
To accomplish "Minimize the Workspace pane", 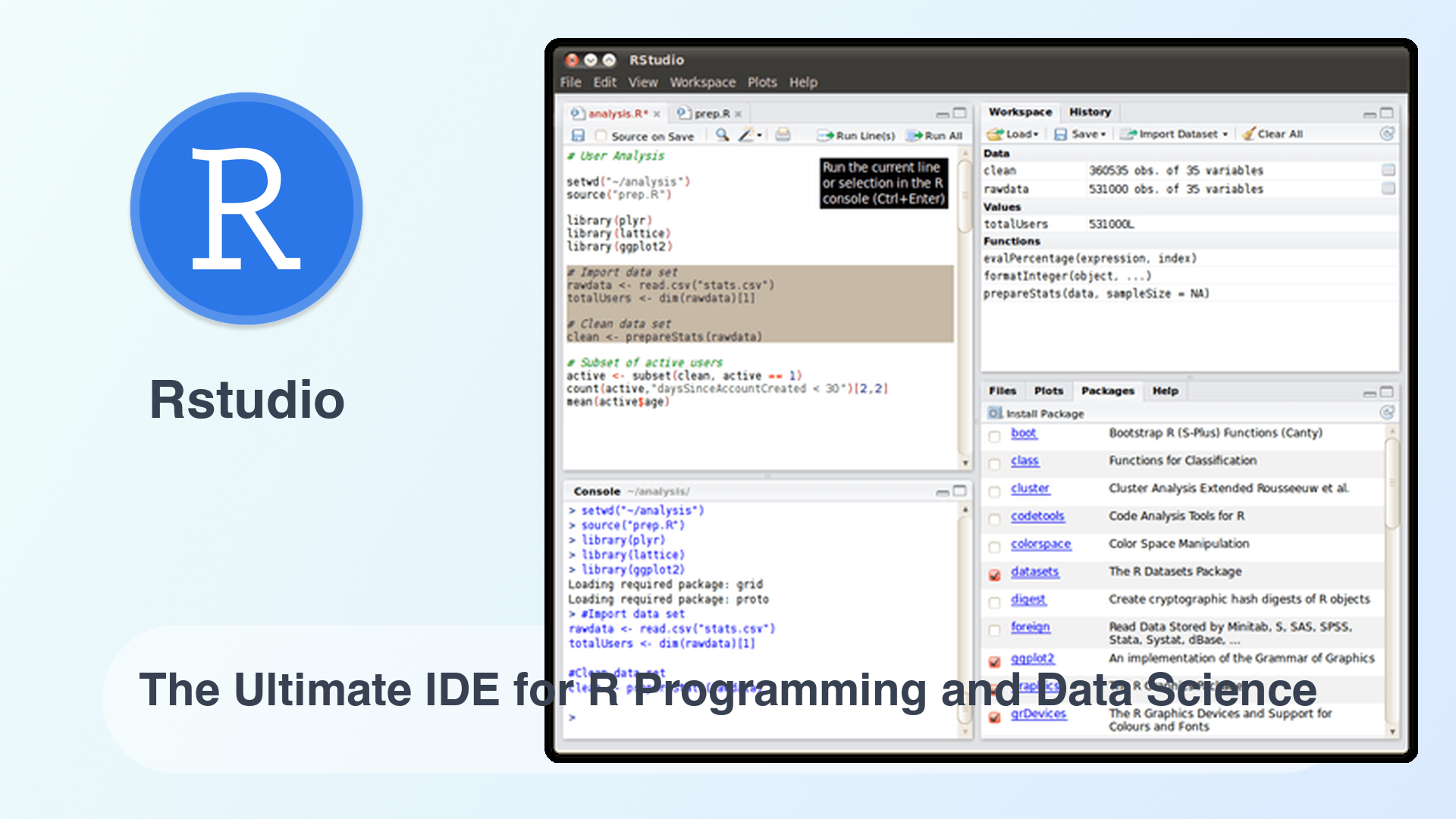I will click(x=1370, y=114).
